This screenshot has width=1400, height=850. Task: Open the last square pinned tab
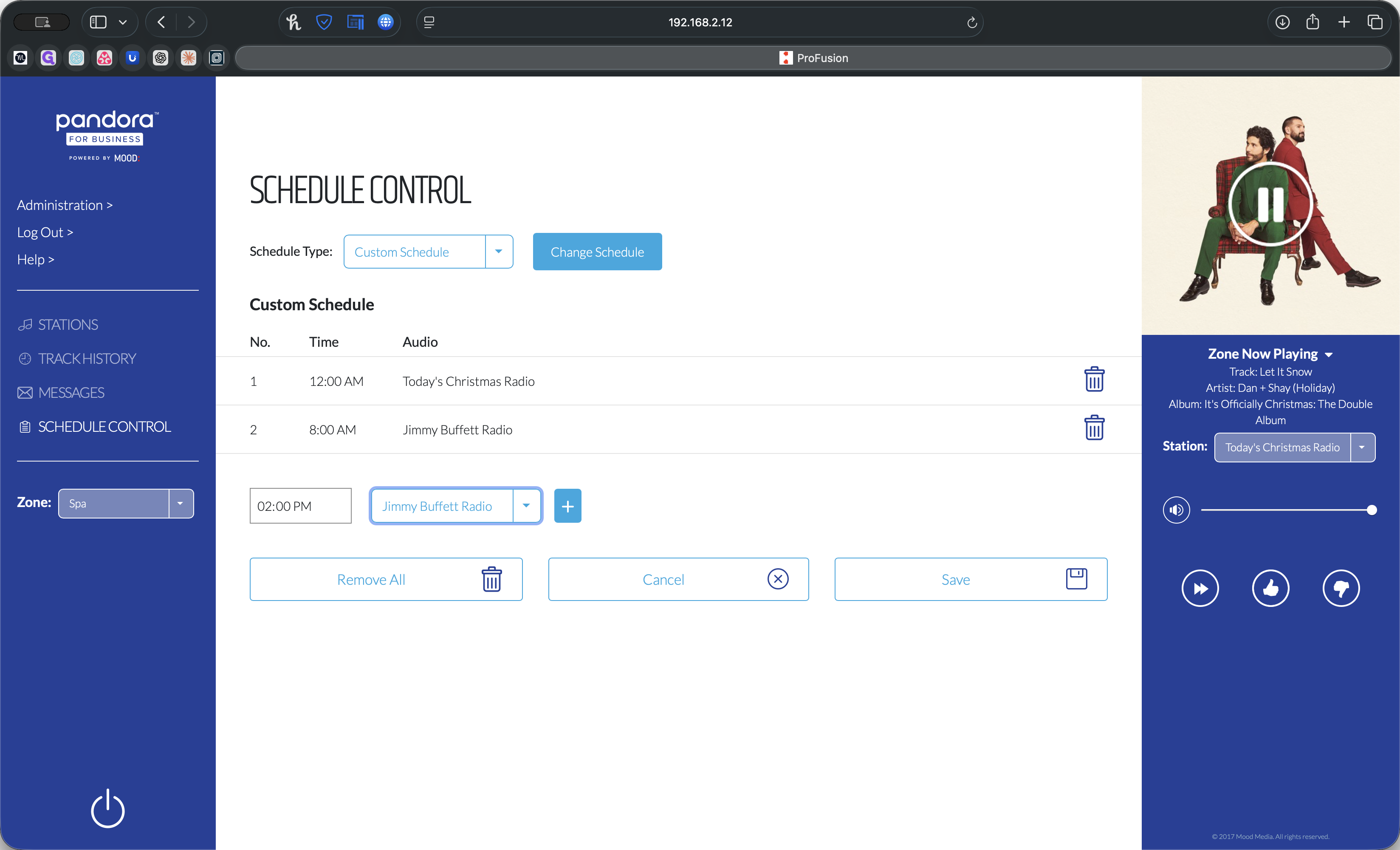pos(217,57)
